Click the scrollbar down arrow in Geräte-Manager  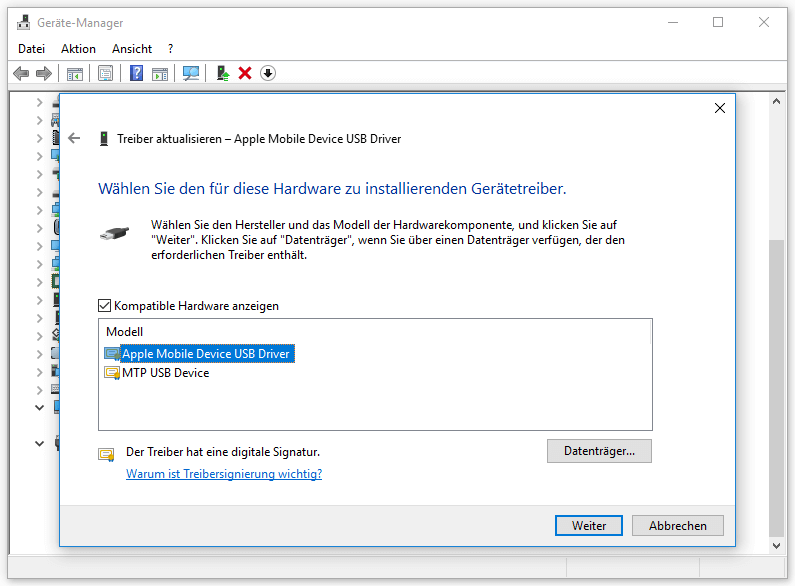[x=776, y=546]
